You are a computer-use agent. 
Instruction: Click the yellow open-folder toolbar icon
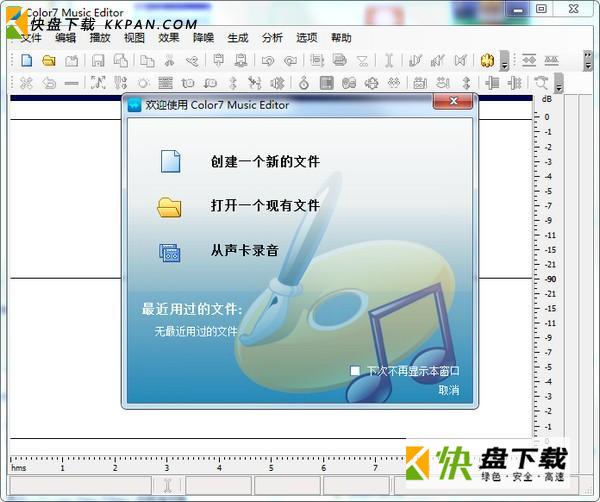[49, 60]
